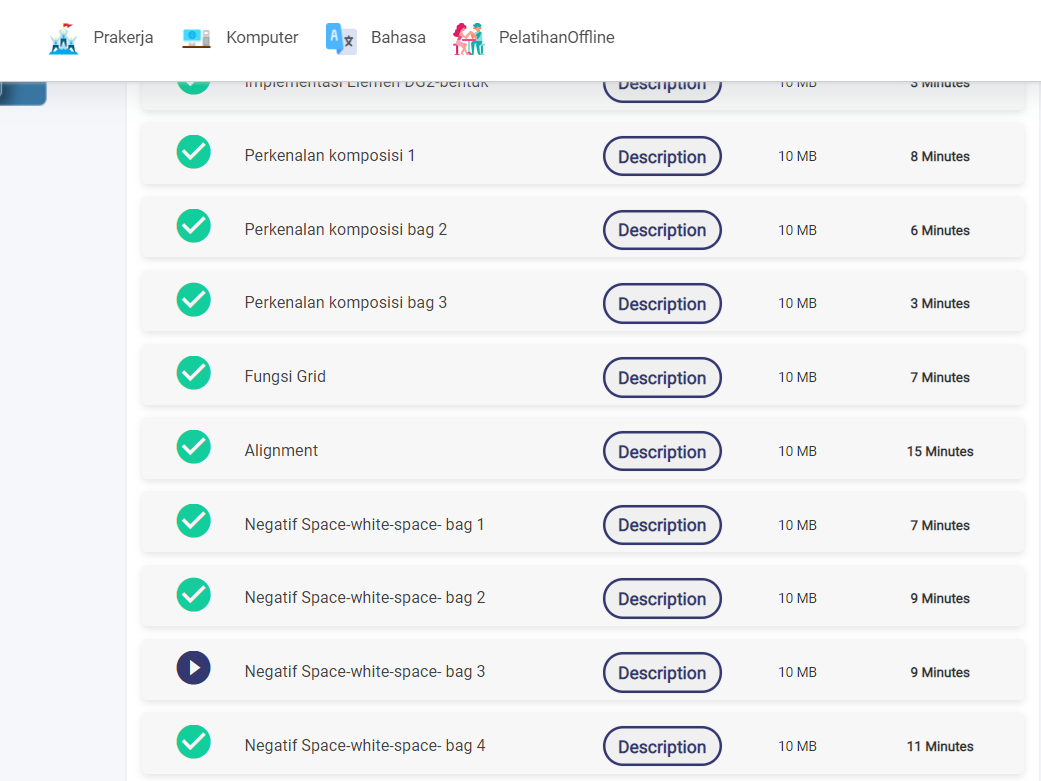Play Negatif Space-white-space- bag 3 video
The width and height of the screenshot is (1041, 781).
194,668
